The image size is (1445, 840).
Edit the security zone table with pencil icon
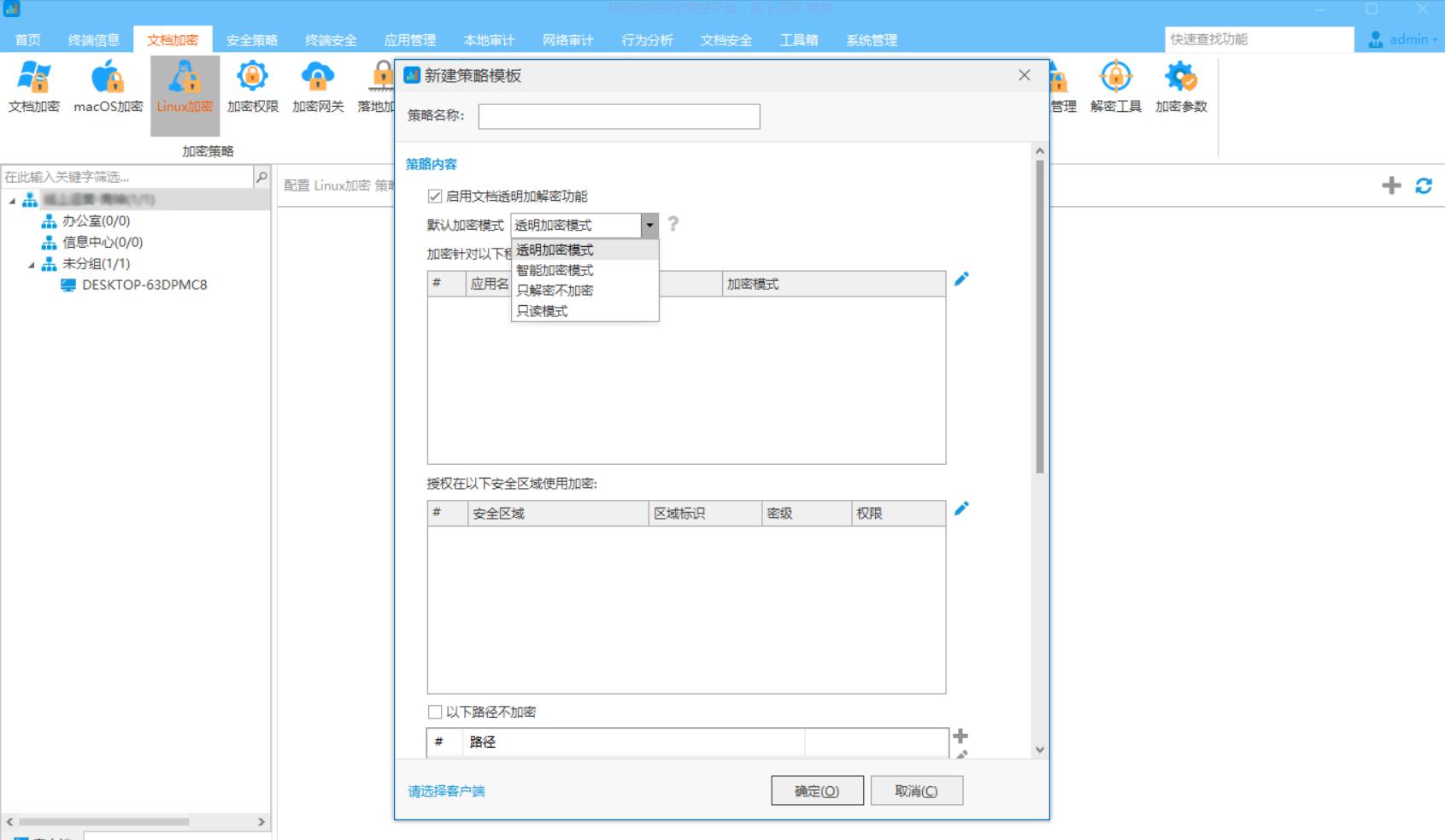click(961, 509)
